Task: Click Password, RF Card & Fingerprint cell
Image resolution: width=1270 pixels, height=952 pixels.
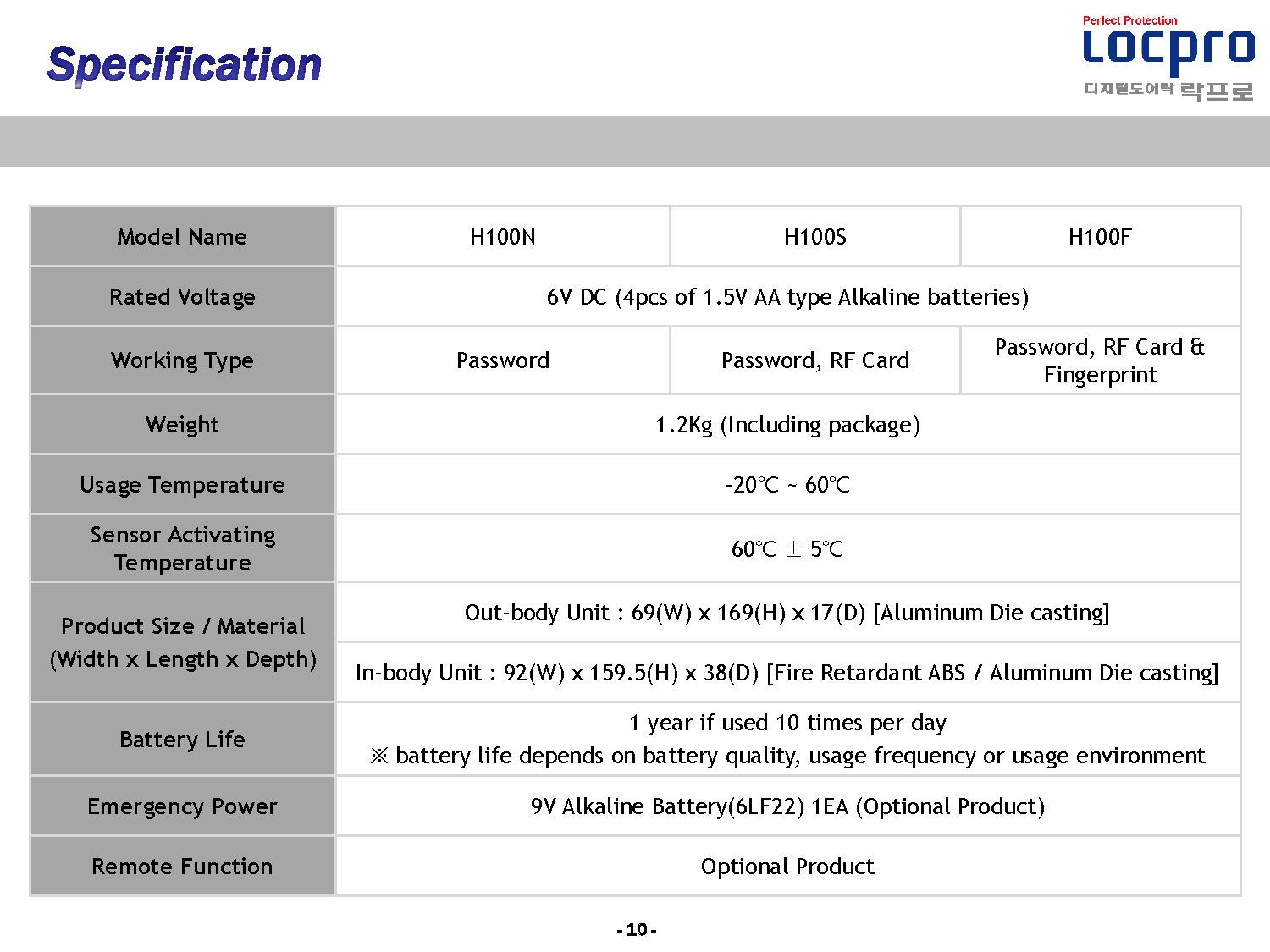Action: coord(1100,360)
